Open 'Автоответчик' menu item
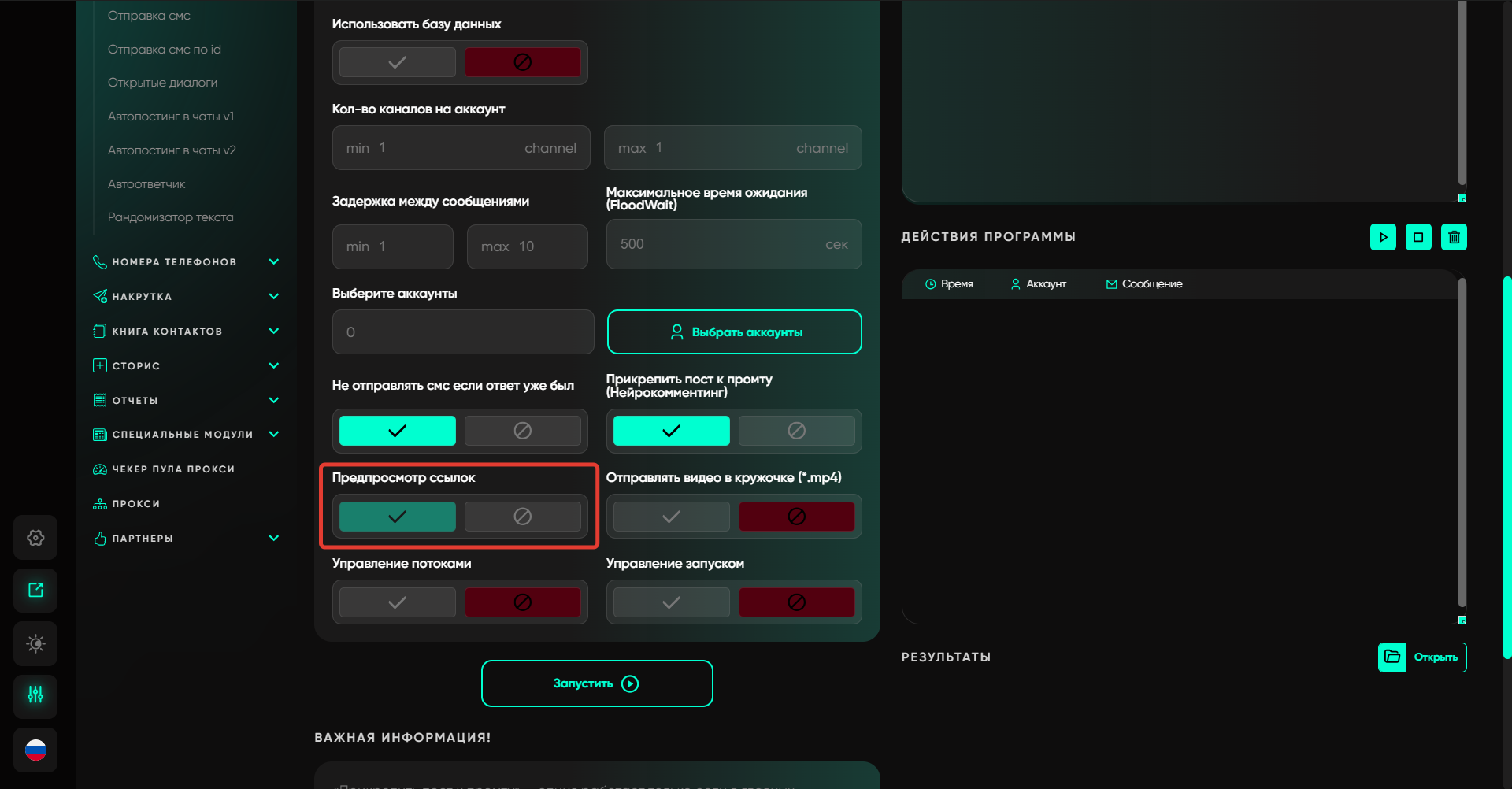 [146, 184]
